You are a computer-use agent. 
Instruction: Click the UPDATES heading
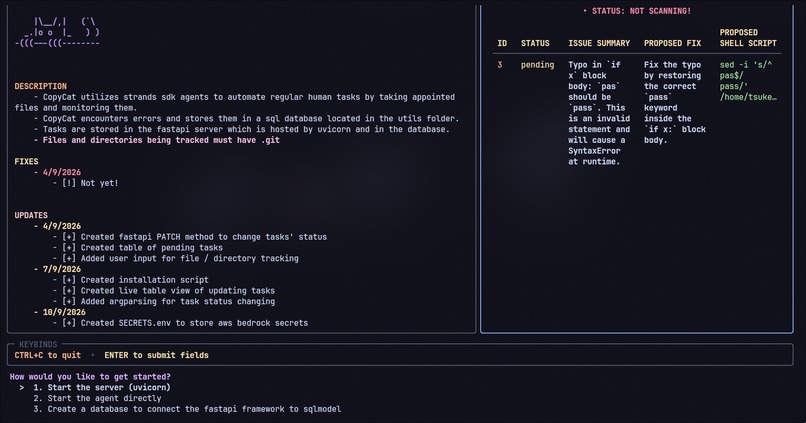tap(31, 215)
